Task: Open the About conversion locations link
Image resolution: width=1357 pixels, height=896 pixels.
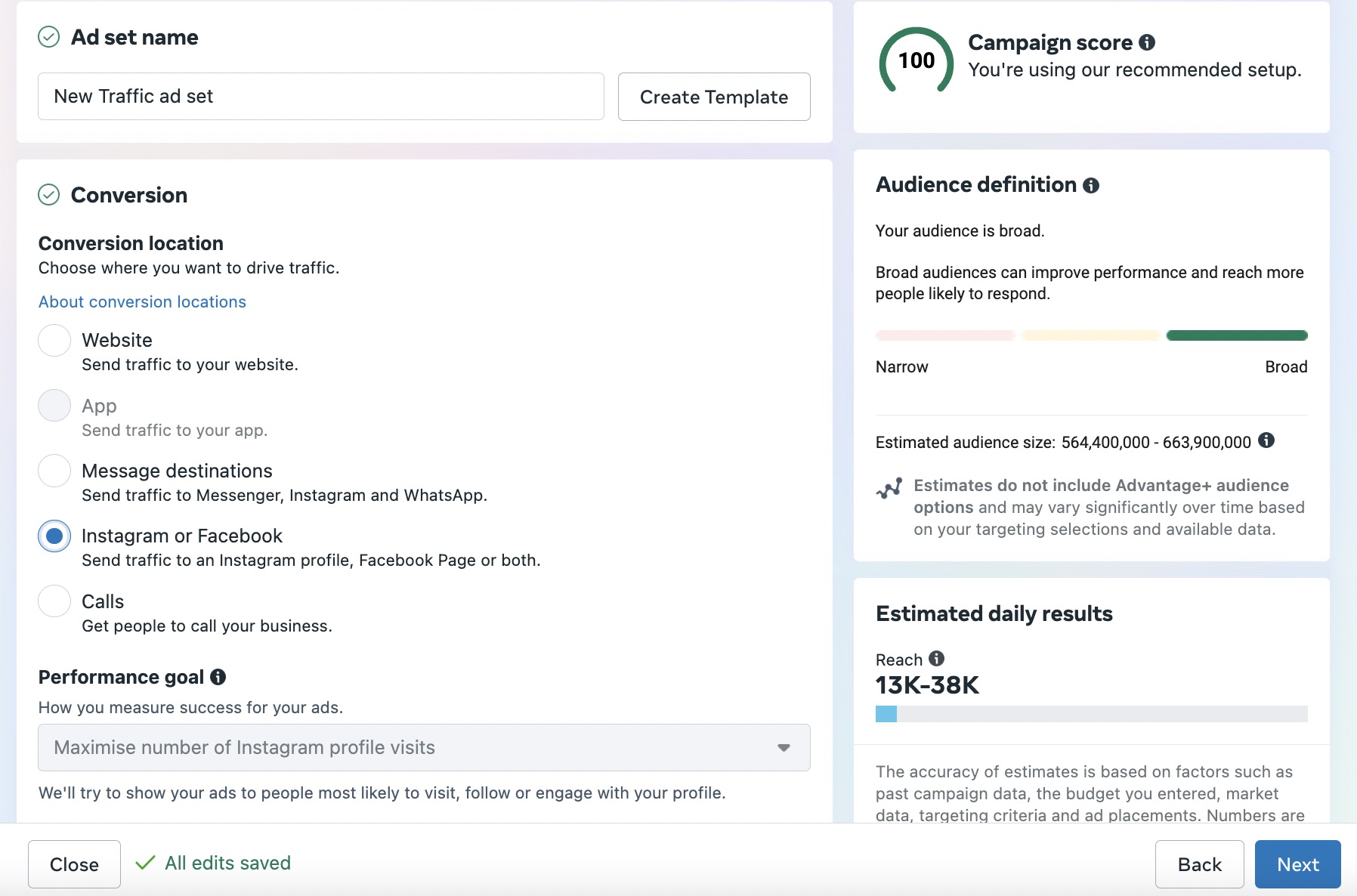Action: click(x=142, y=302)
